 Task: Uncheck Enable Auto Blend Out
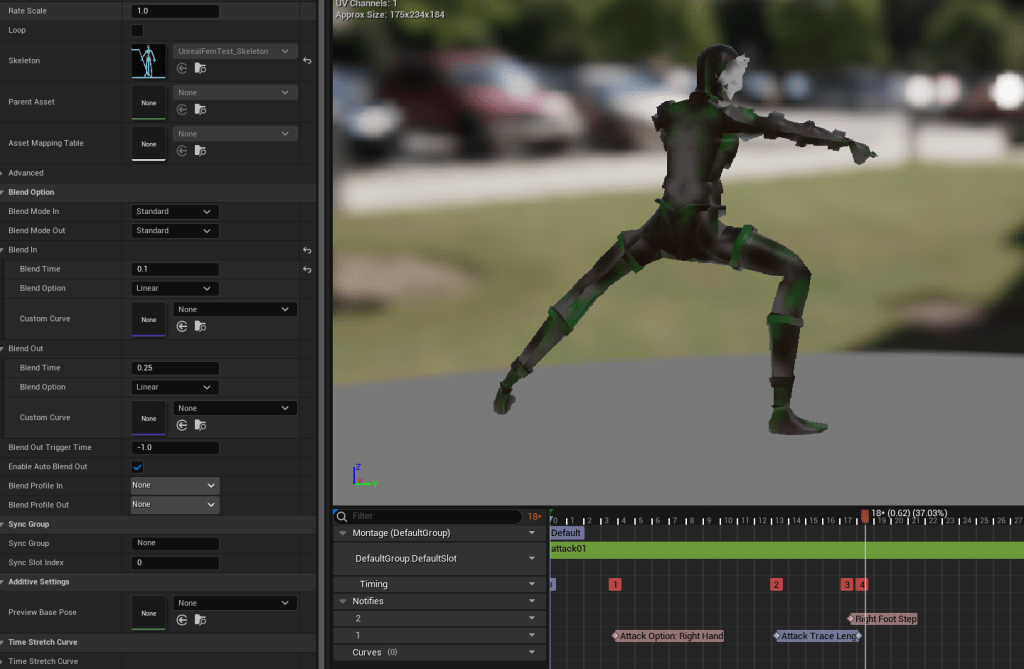pos(138,467)
